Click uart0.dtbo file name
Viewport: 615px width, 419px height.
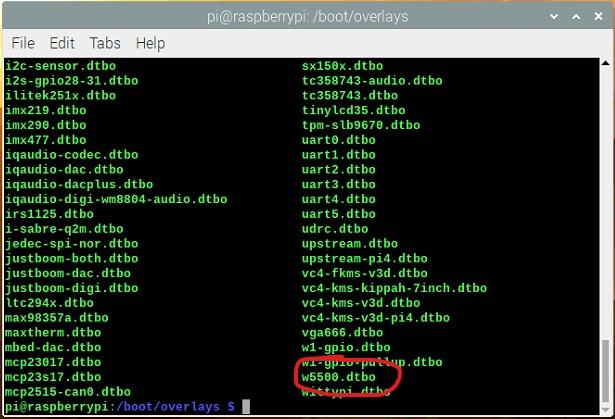pyautogui.click(x=339, y=140)
